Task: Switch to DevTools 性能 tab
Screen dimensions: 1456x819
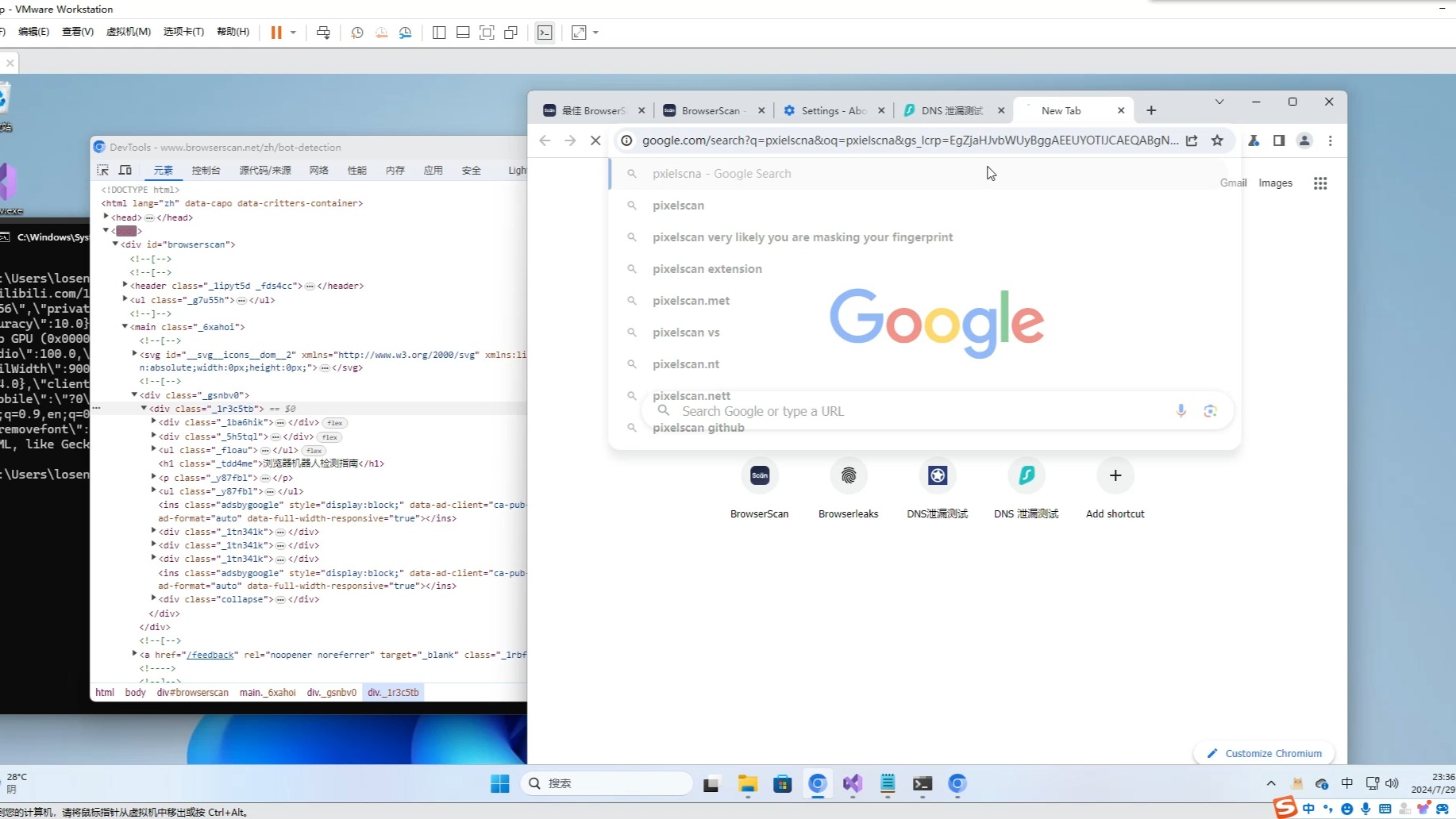Action: click(357, 171)
